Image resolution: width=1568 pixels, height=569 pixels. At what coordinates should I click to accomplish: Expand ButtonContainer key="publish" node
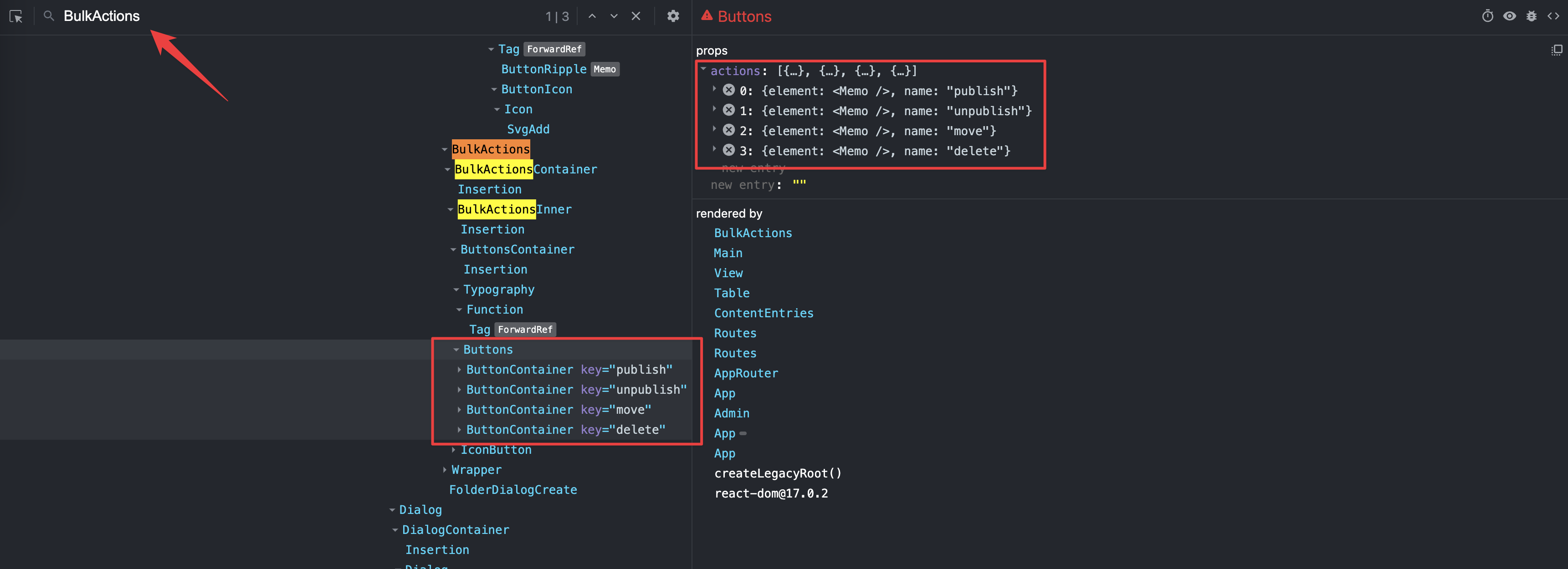point(459,369)
